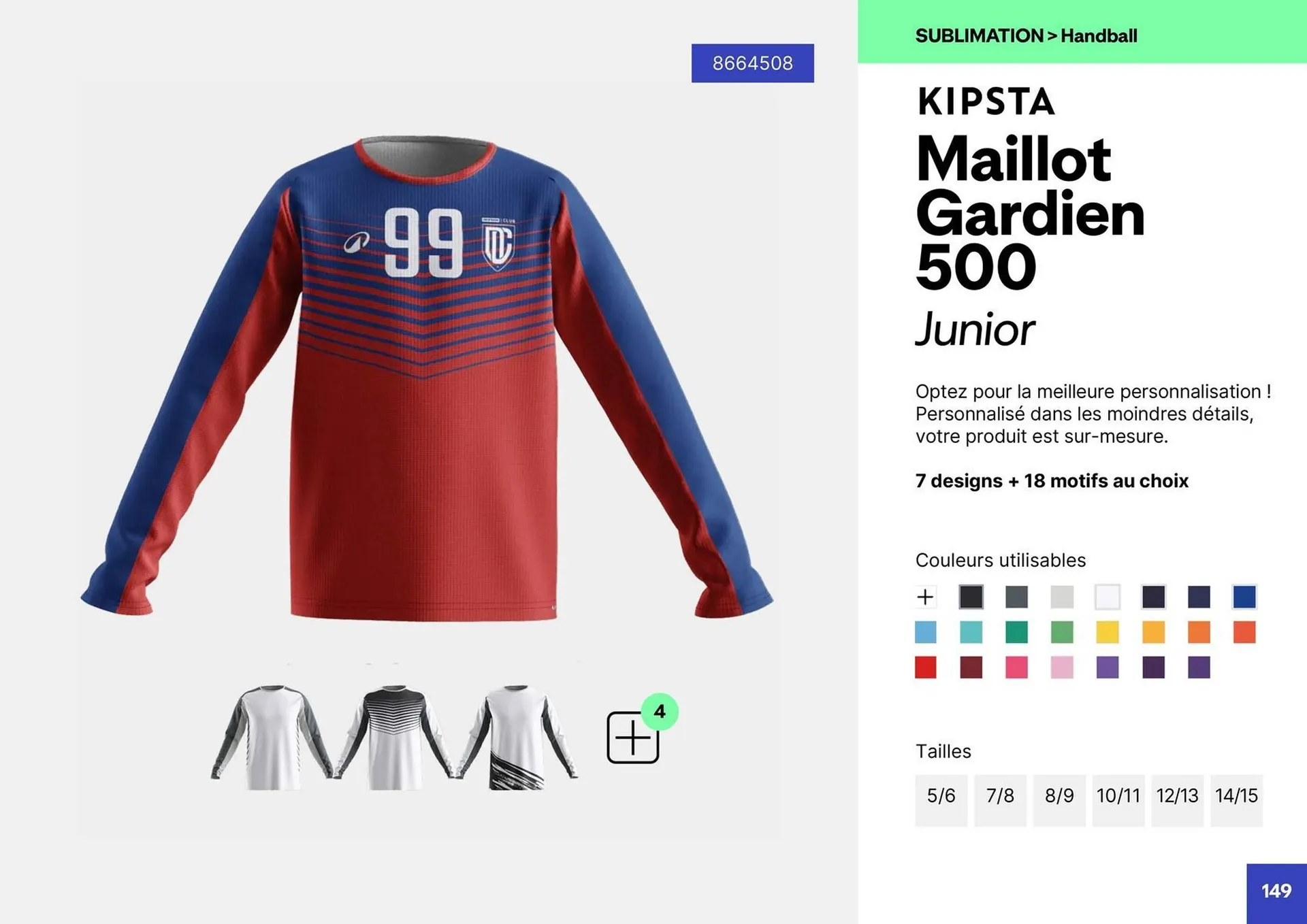Pick the royal blue color swatch
The width and height of the screenshot is (1307, 924).
point(1244,597)
